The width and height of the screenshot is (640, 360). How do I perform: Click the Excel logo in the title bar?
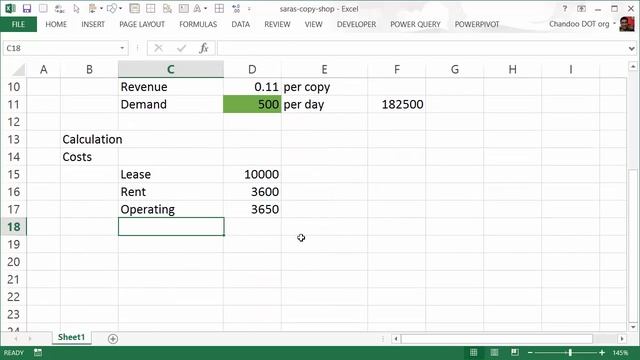coord(10,9)
